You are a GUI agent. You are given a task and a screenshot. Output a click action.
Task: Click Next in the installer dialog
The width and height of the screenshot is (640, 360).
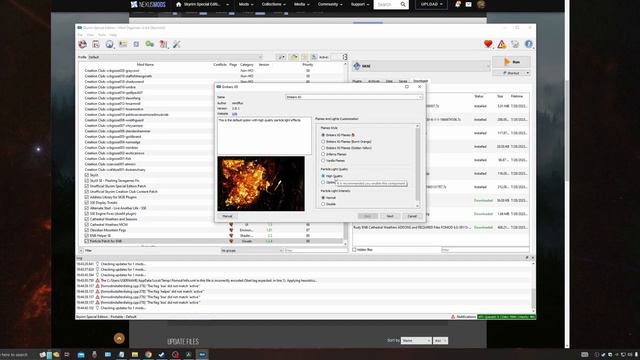point(390,216)
